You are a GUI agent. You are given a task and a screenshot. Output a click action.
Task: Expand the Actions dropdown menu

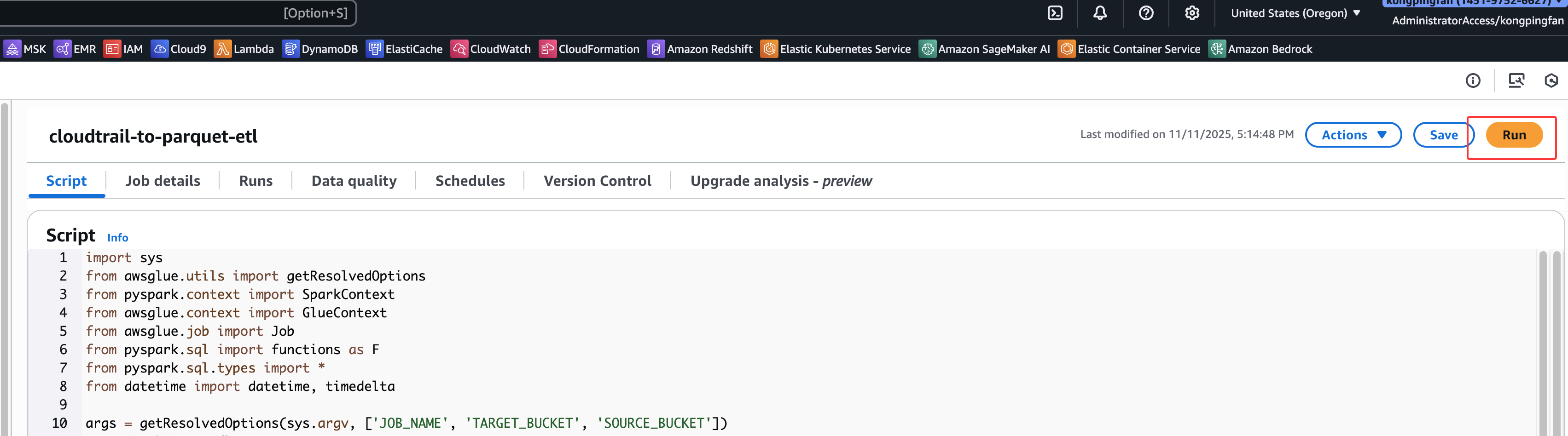[x=1353, y=135]
